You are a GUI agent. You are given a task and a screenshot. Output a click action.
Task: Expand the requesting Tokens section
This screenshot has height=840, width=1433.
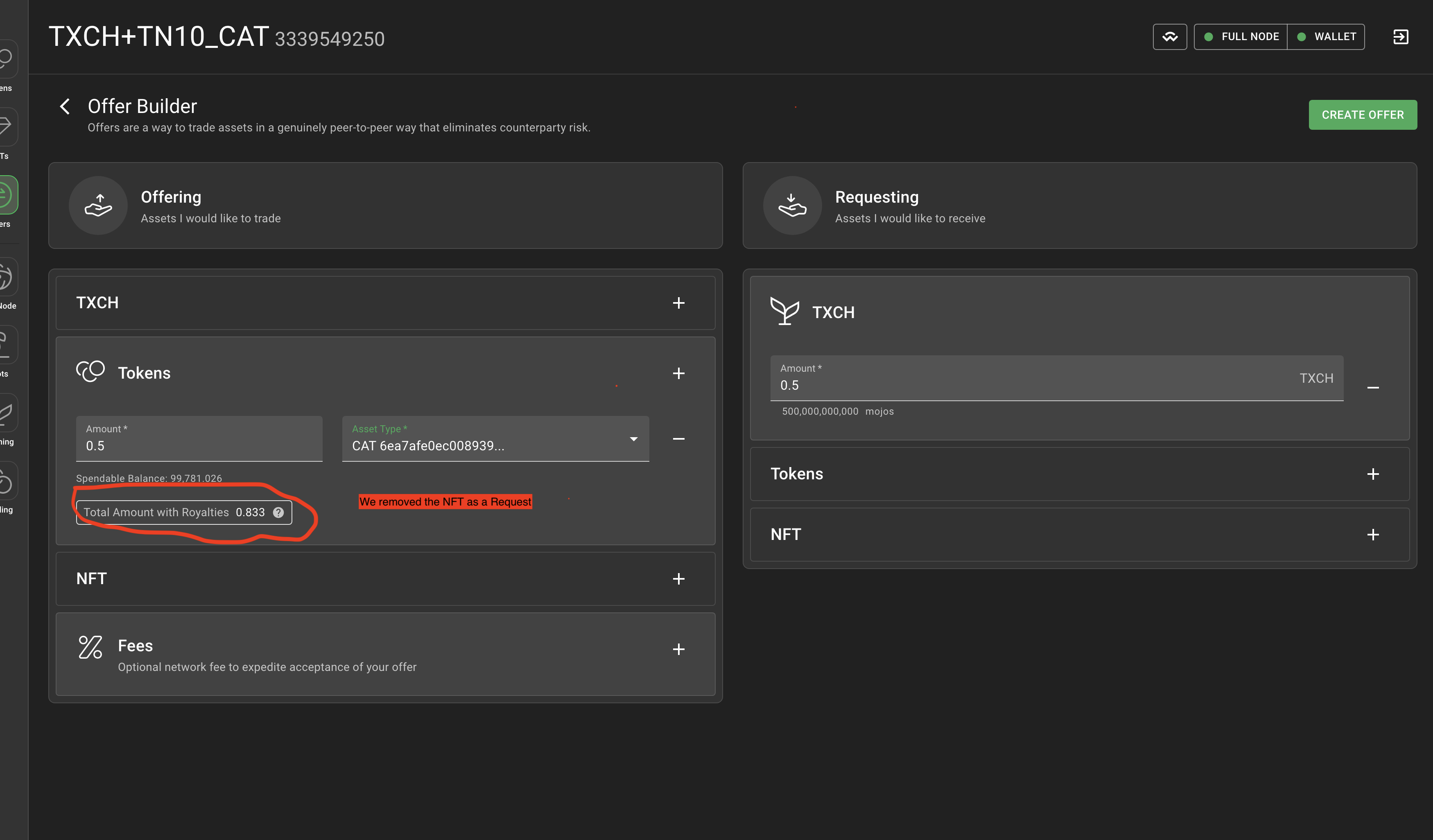click(x=1373, y=474)
